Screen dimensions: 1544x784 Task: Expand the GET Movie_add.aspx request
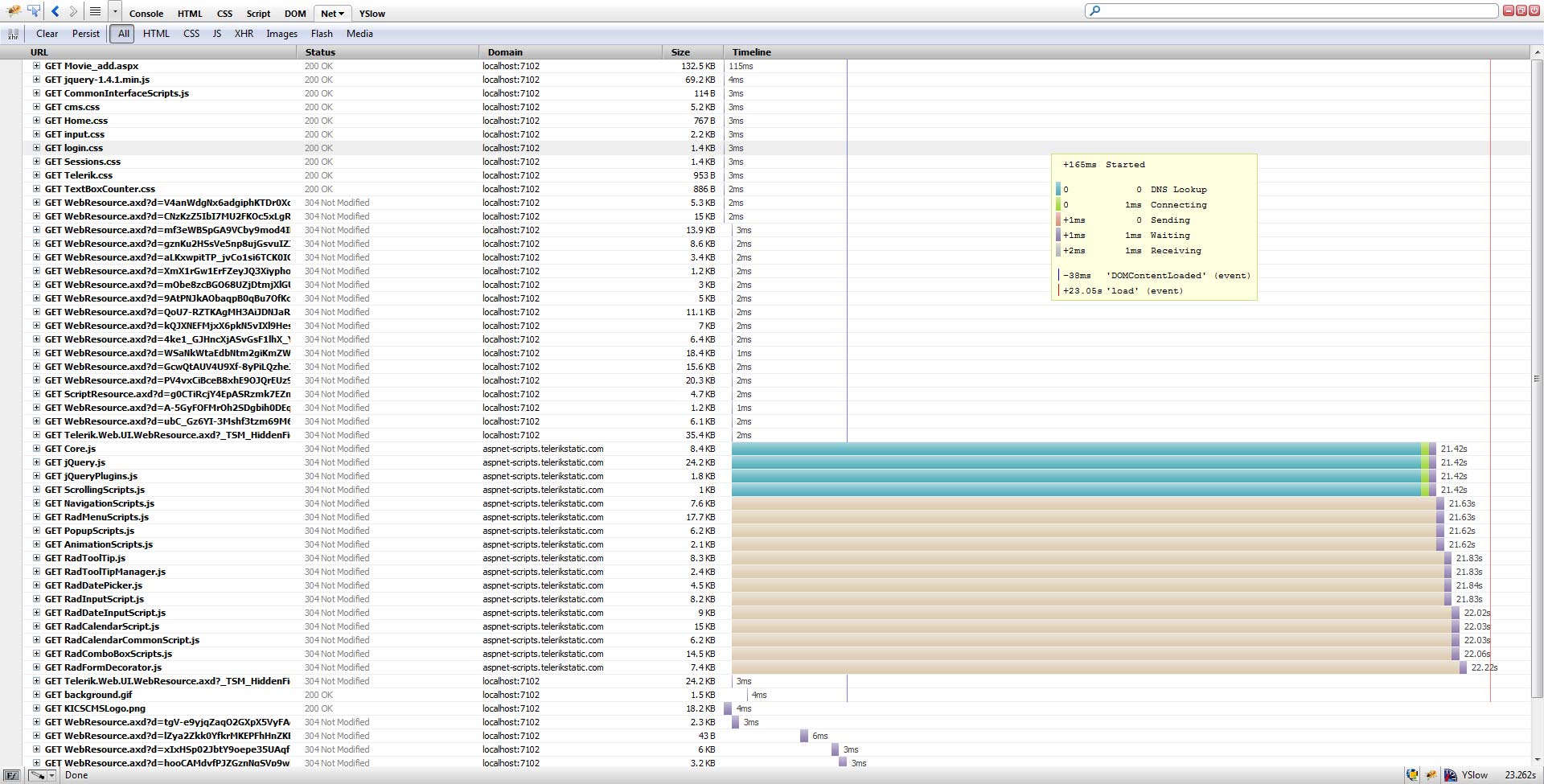pyautogui.click(x=36, y=66)
